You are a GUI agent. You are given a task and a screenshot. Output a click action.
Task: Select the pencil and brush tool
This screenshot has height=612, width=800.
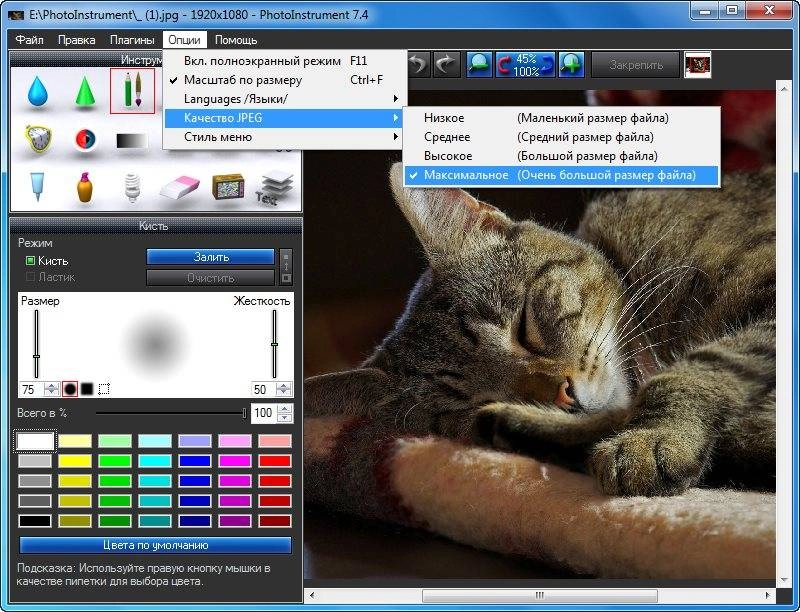click(133, 91)
